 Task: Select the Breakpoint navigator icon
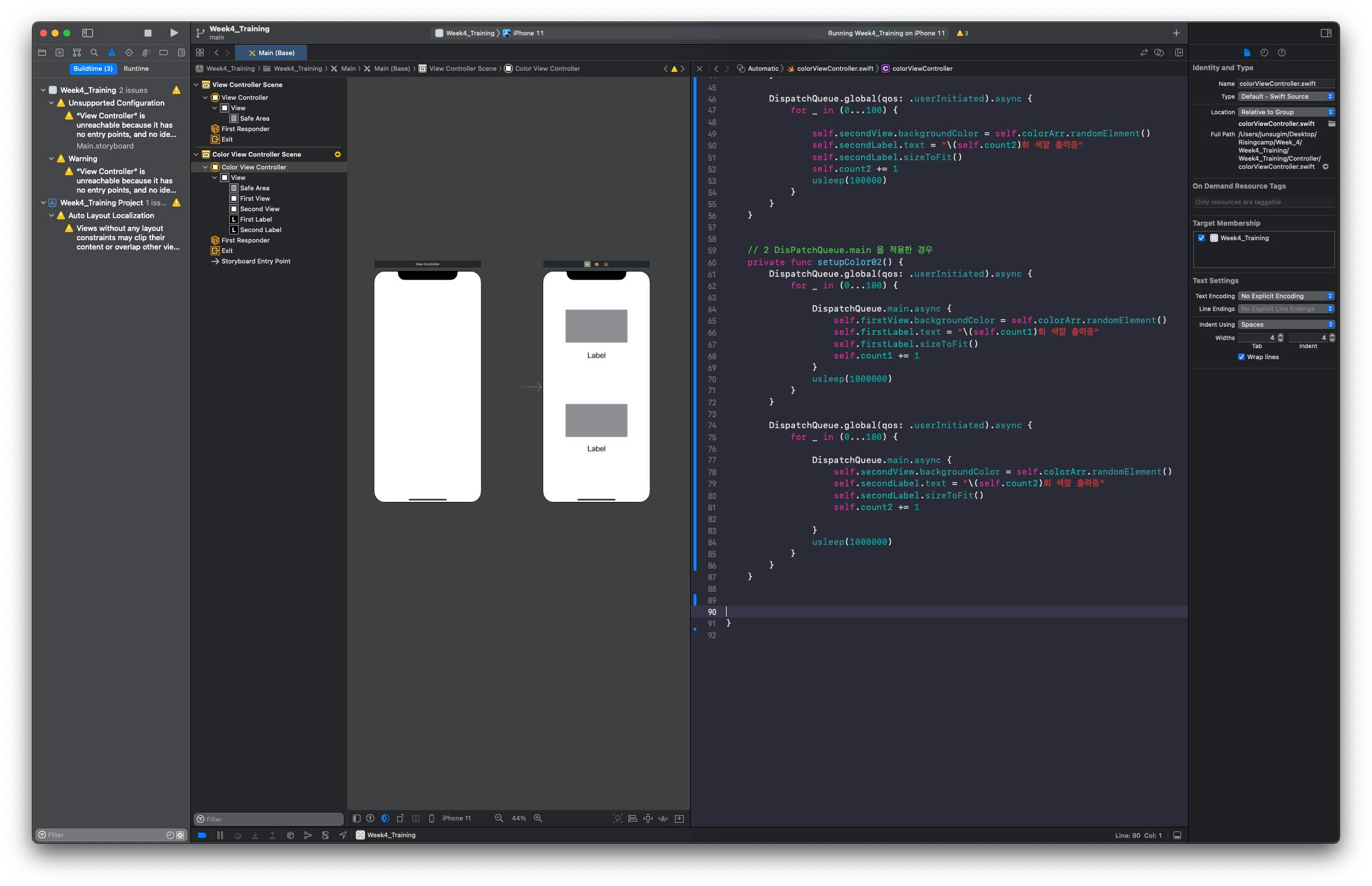[164, 53]
